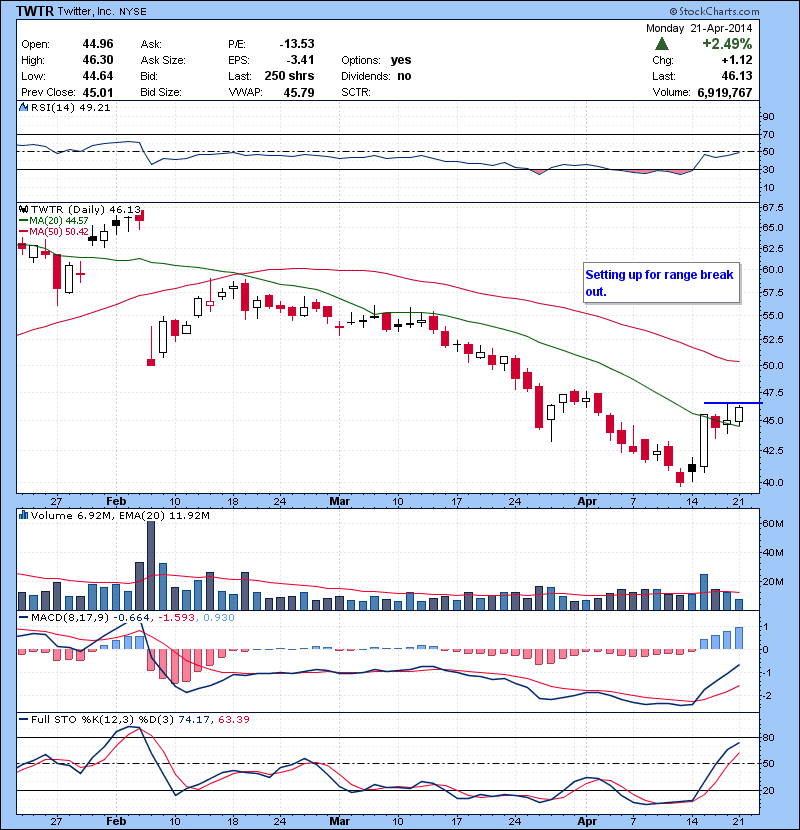This screenshot has width=800, height=830.
Task: Click the date 'Monday 21-Apr-2014'
Action: [699, 28]
